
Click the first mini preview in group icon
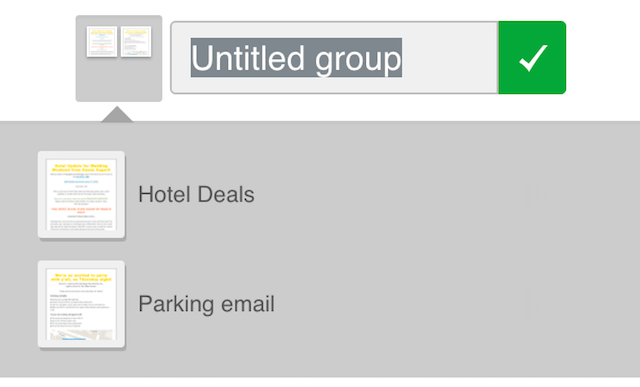coord(102,42)
